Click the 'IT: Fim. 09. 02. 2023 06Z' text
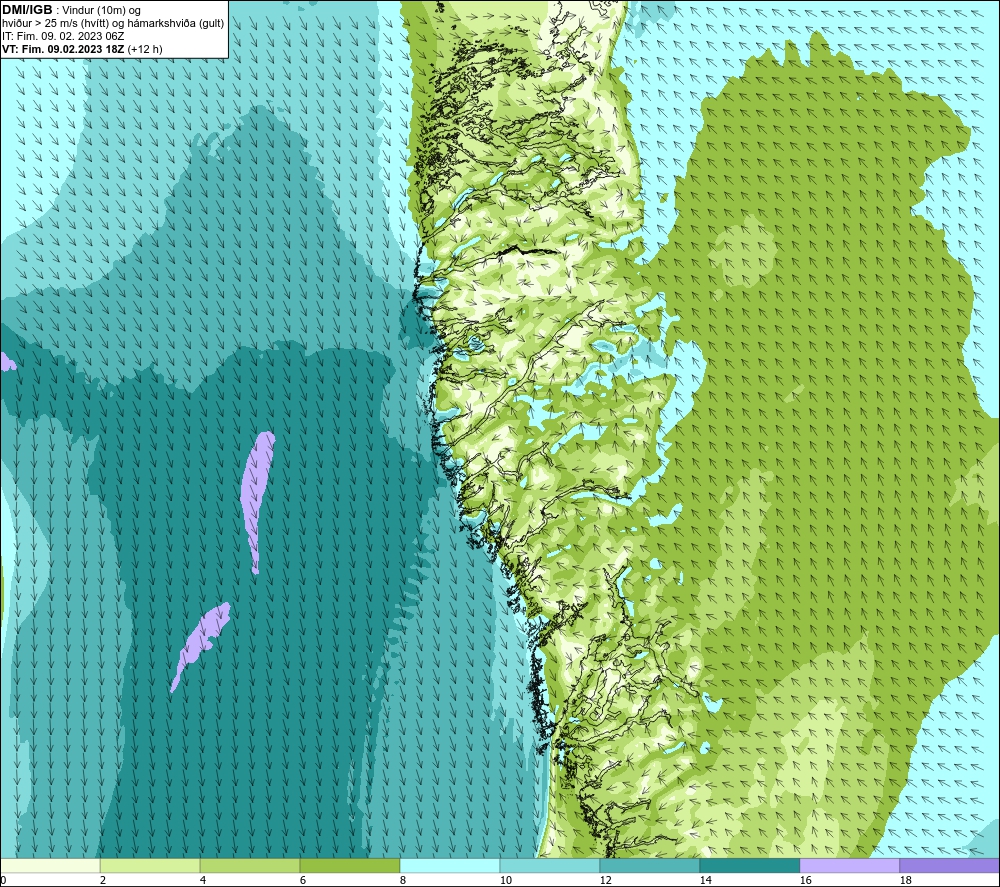Viewport: 1000px width, 887px height. click(x=63, y=36)
